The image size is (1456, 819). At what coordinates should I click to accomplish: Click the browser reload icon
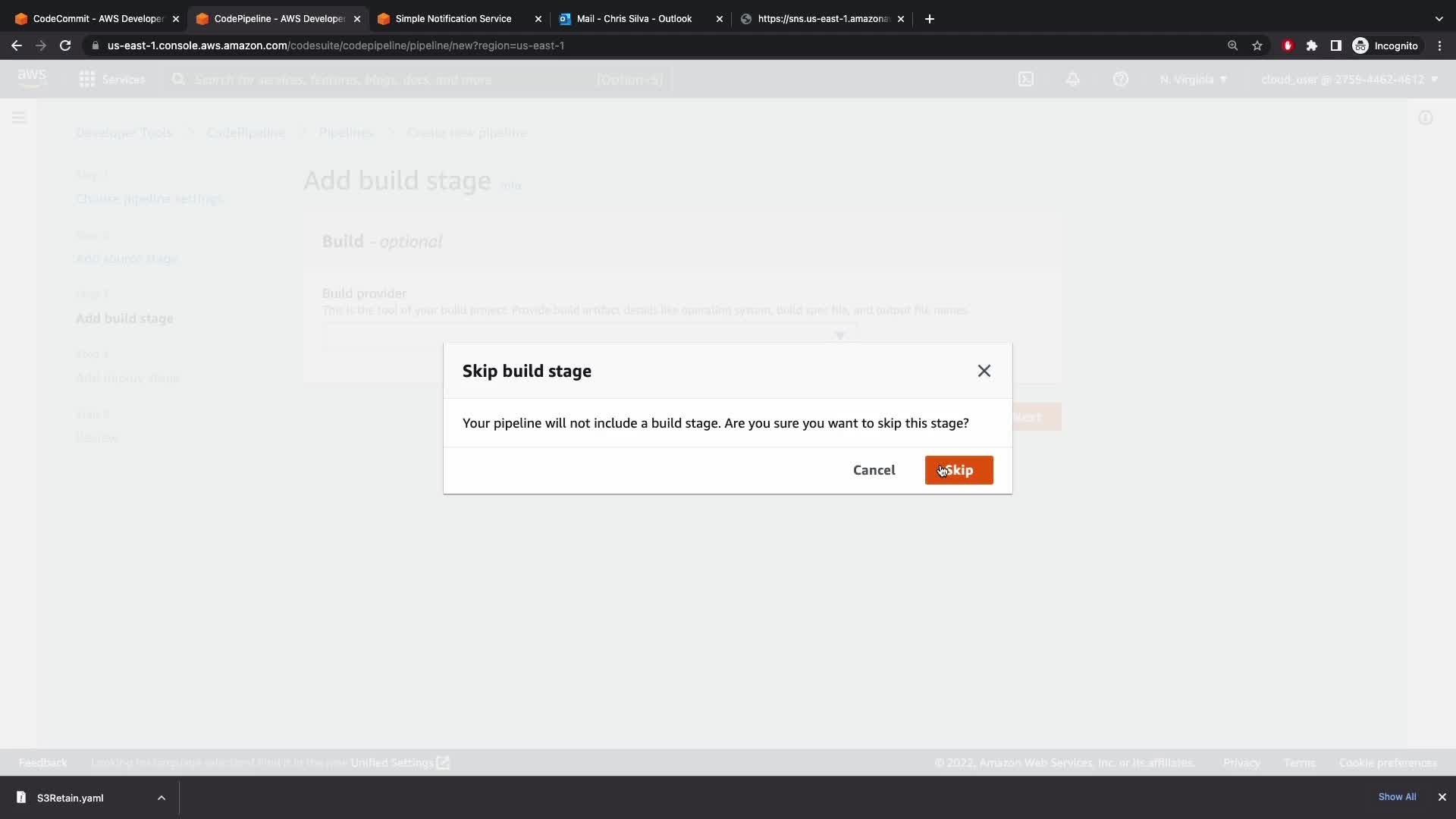(x=65, y=45)
